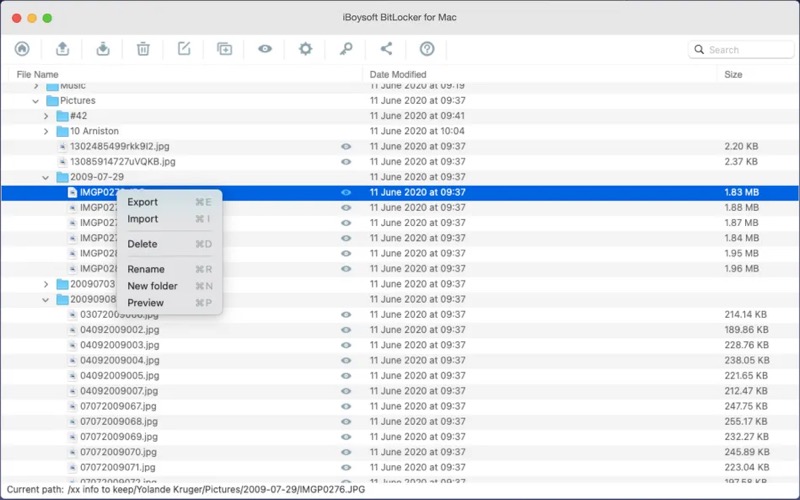
Task: Choose Preview from the context menu
Action: pos(169,303)
